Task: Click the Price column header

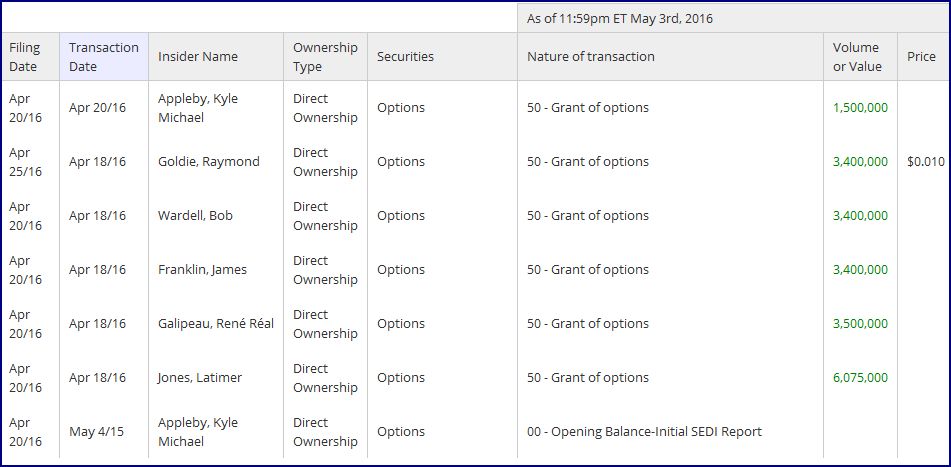Action: point(921,57)
